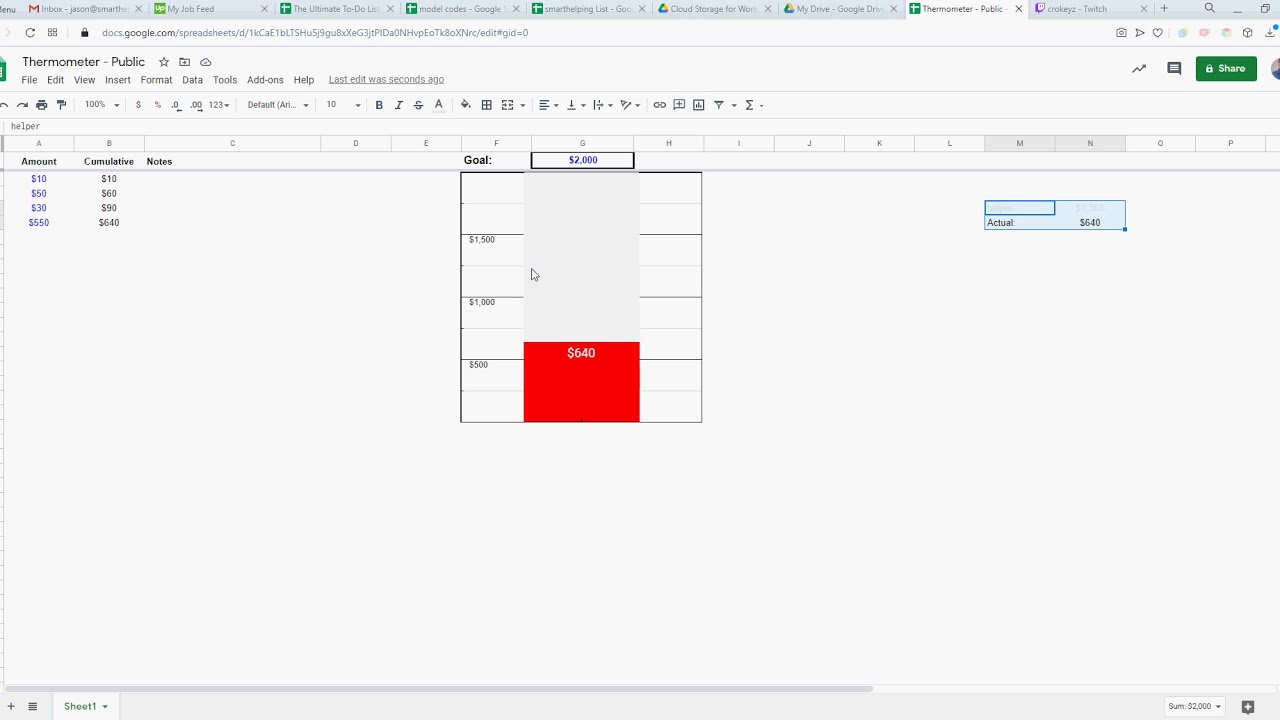Open 'Last edit was seconds ago' link
Screen dimensions: 1280x720
tap(386, 80)
